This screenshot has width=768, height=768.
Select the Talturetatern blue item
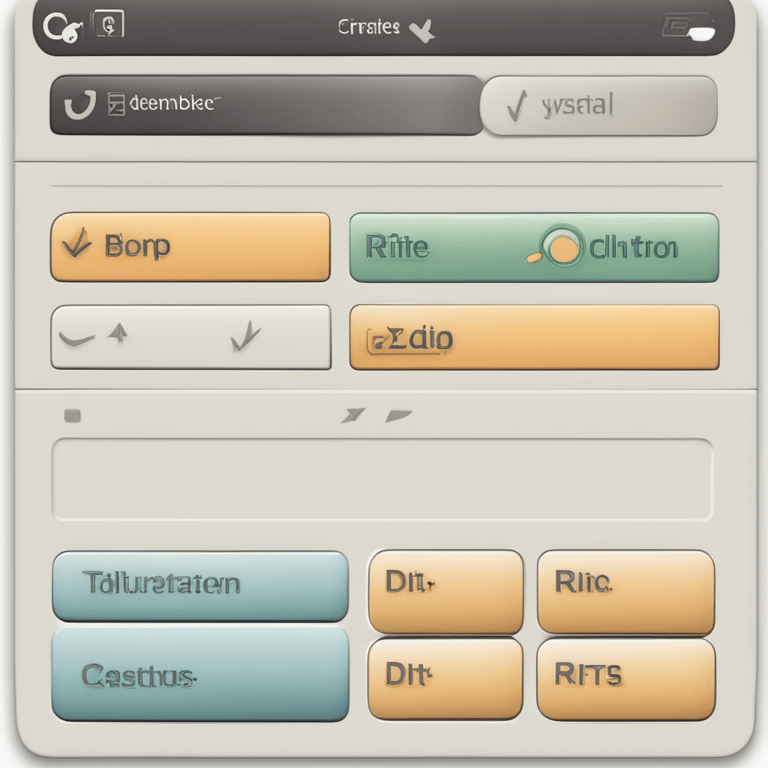[200, 586]
